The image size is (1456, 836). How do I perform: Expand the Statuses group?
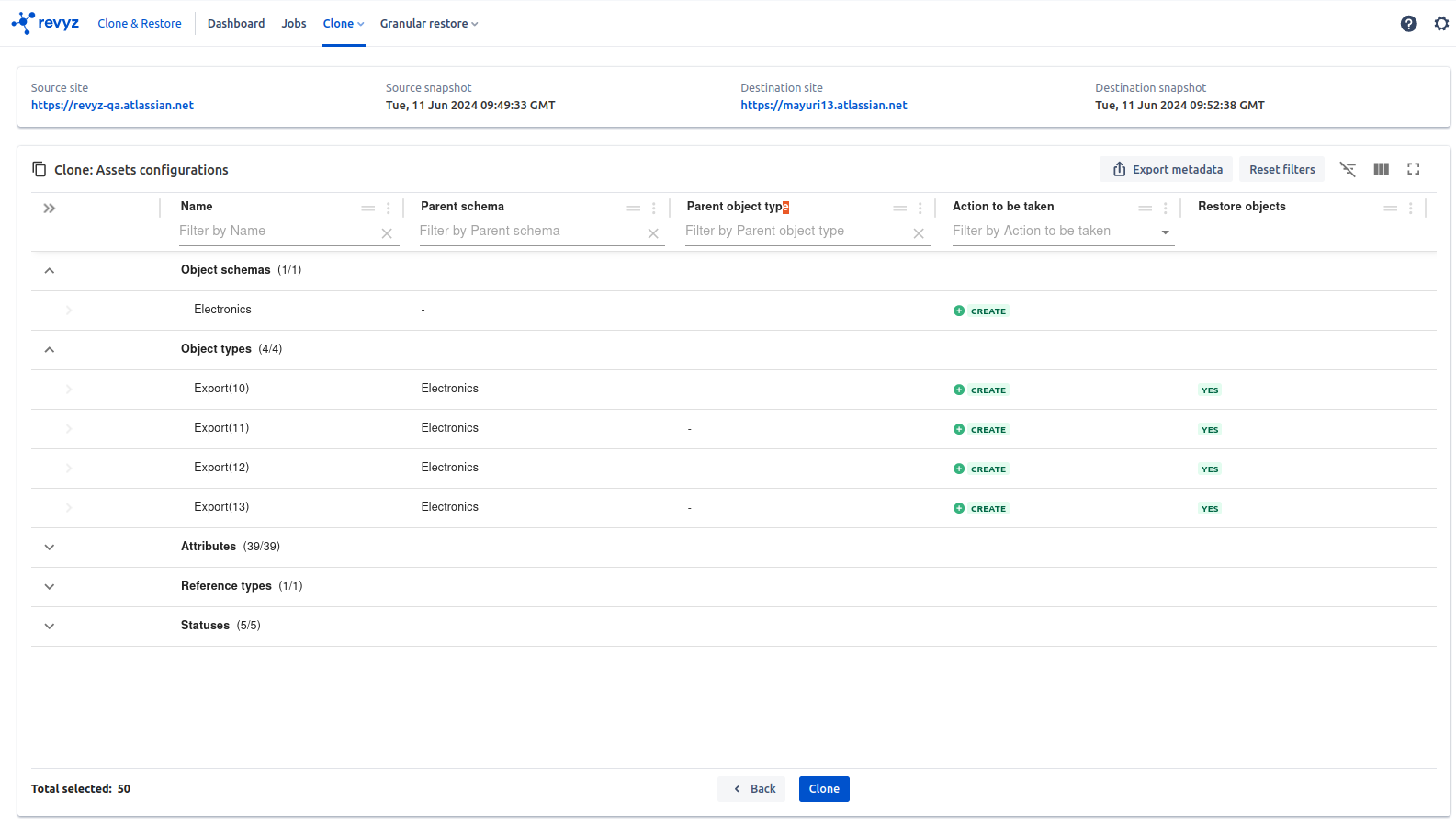[x=50, y=626]
